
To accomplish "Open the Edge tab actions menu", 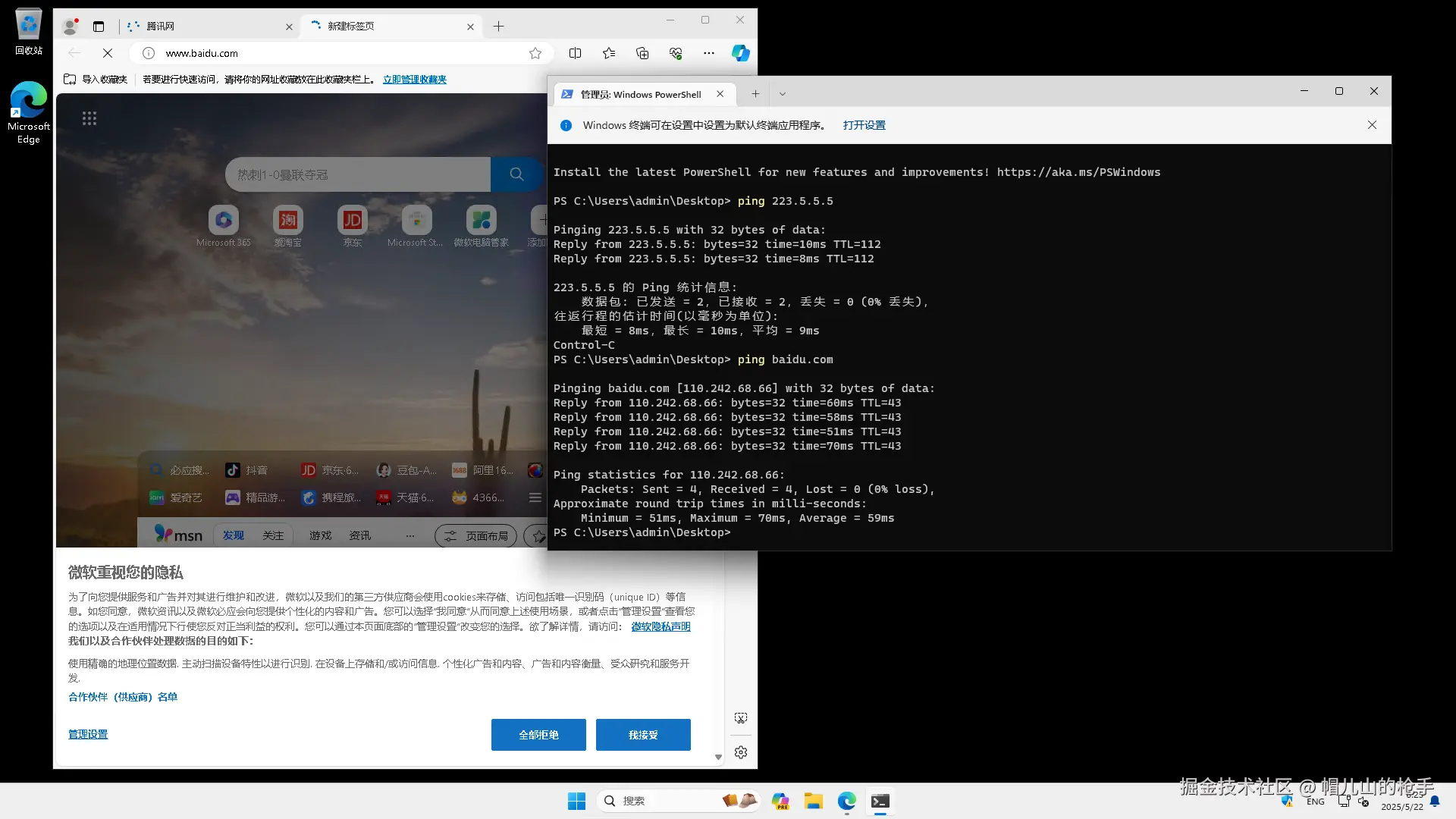I will [x=99, y=27].
